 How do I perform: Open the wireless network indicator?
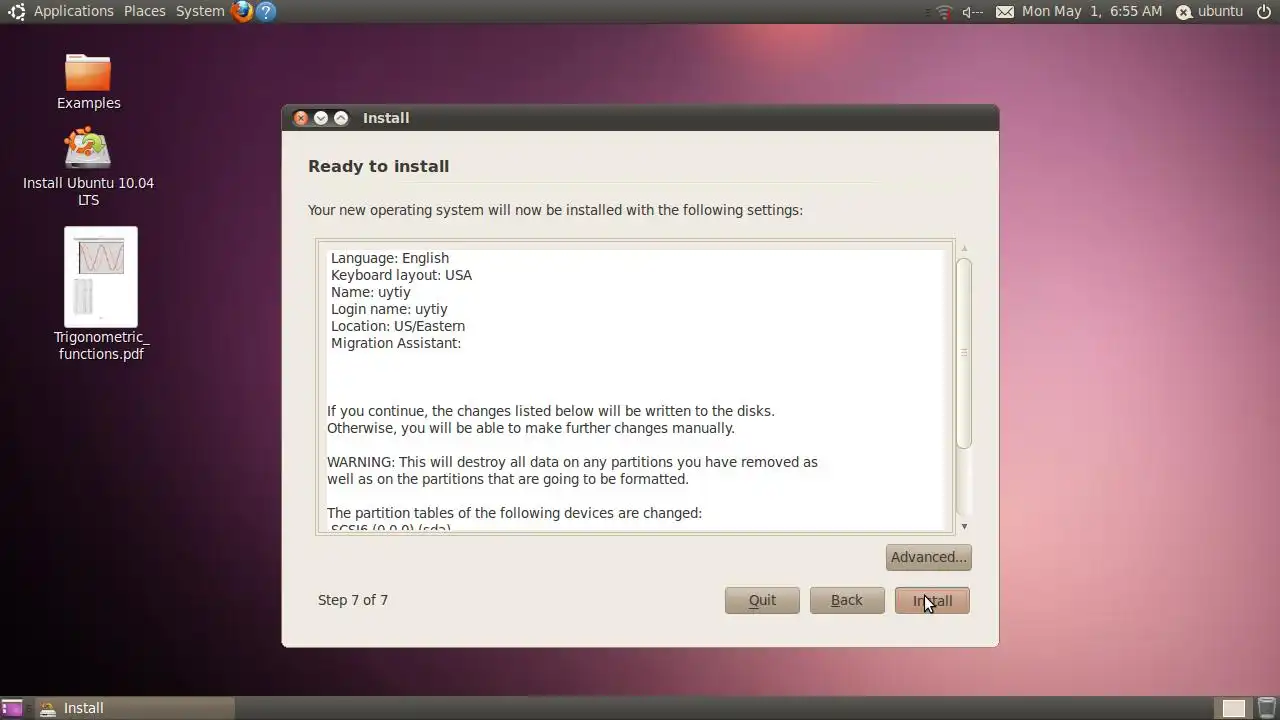coord(944,12)
